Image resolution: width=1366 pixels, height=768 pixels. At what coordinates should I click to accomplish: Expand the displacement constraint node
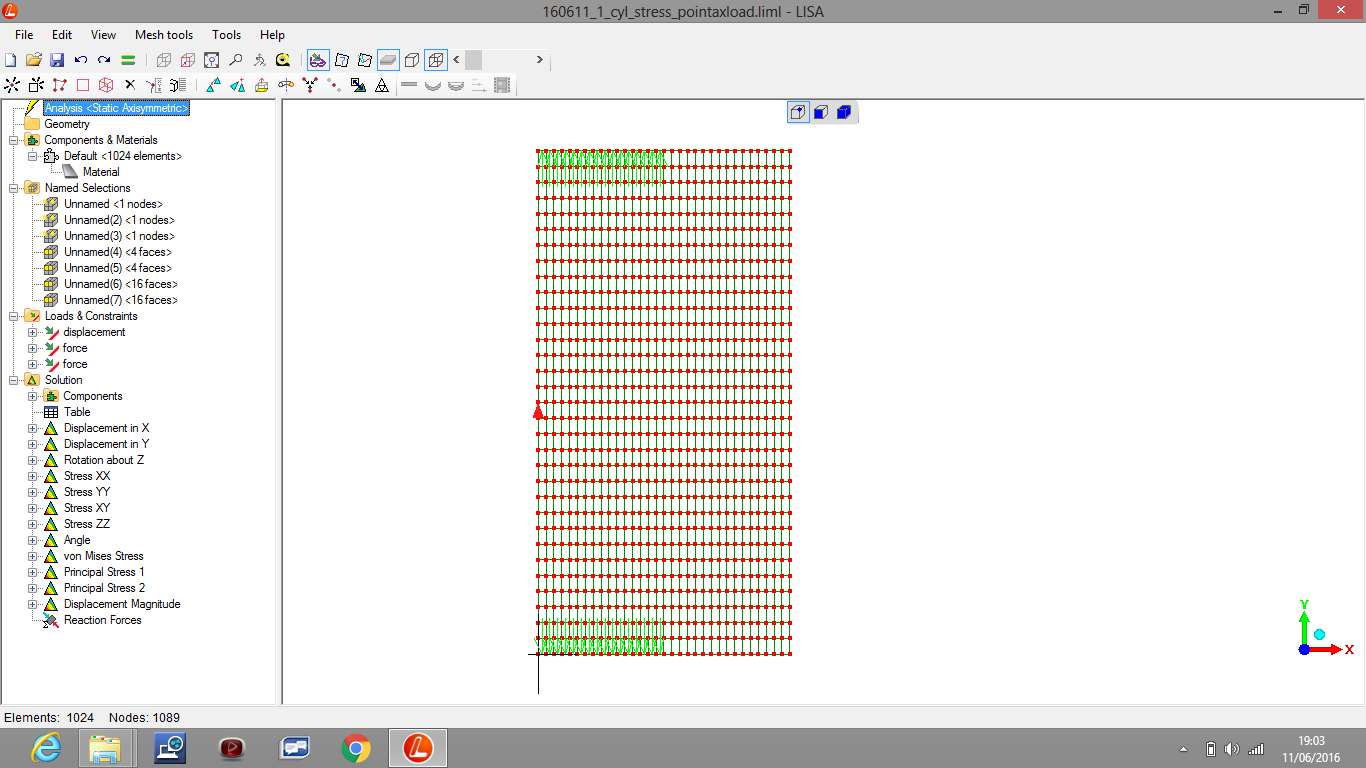(32, 332)
